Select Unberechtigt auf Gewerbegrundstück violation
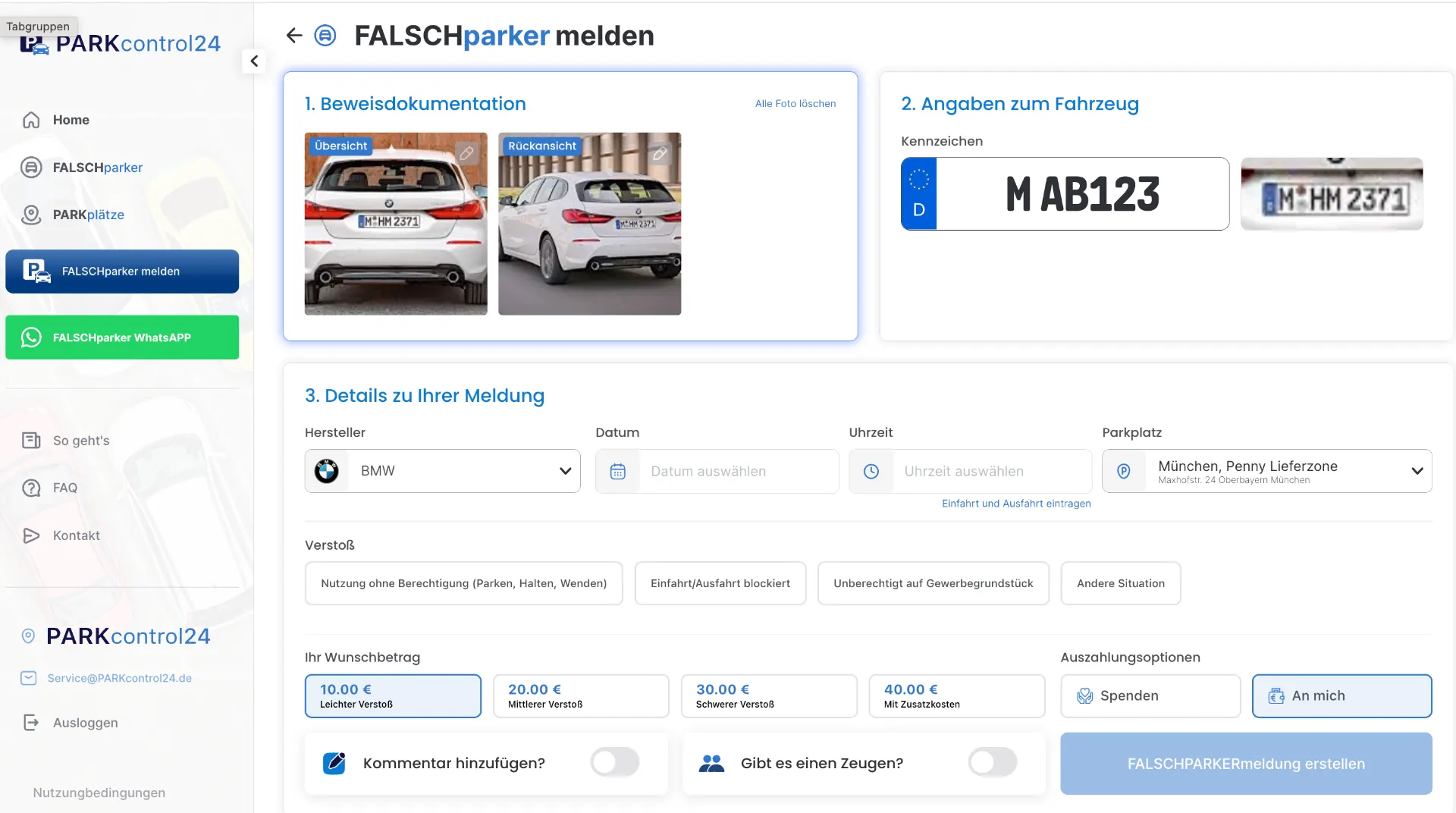This screenshot has width=1456, height=813. (x=934, y=583)
